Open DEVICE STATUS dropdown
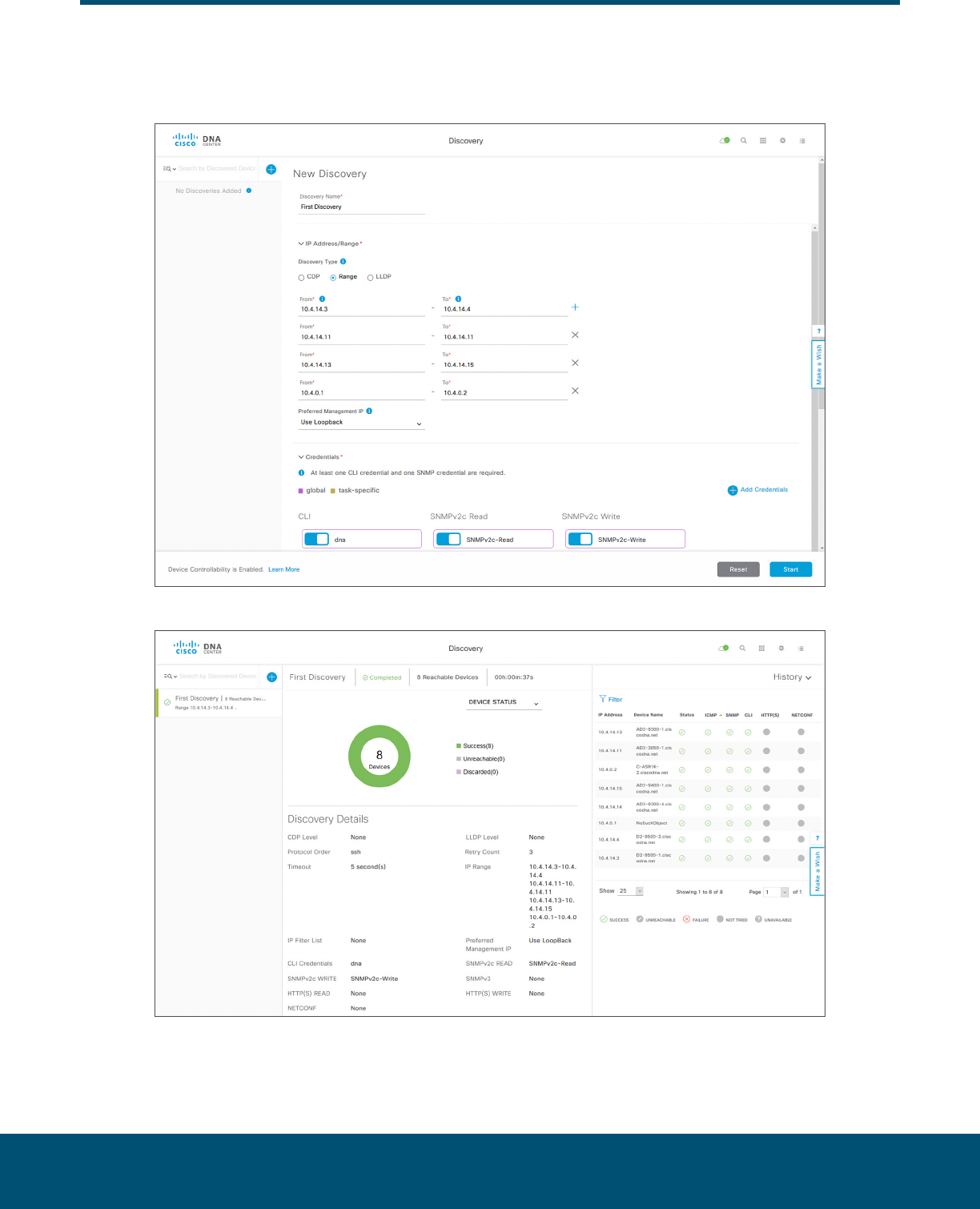Image resolution: width=980 pixels, height=1209 pixels. click(x=504, y=702)
